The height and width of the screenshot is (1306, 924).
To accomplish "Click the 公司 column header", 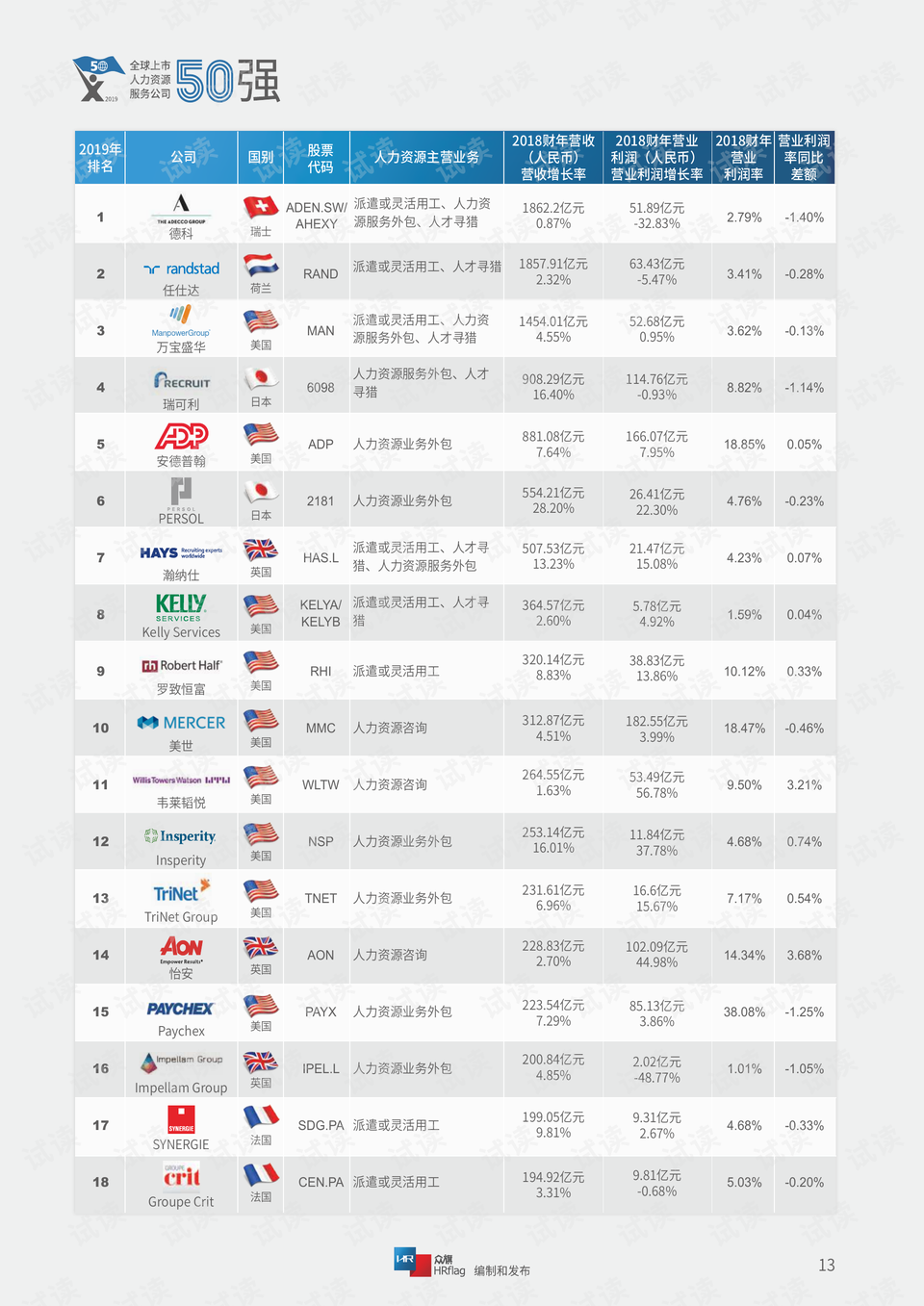I will (x=183, y=157).
